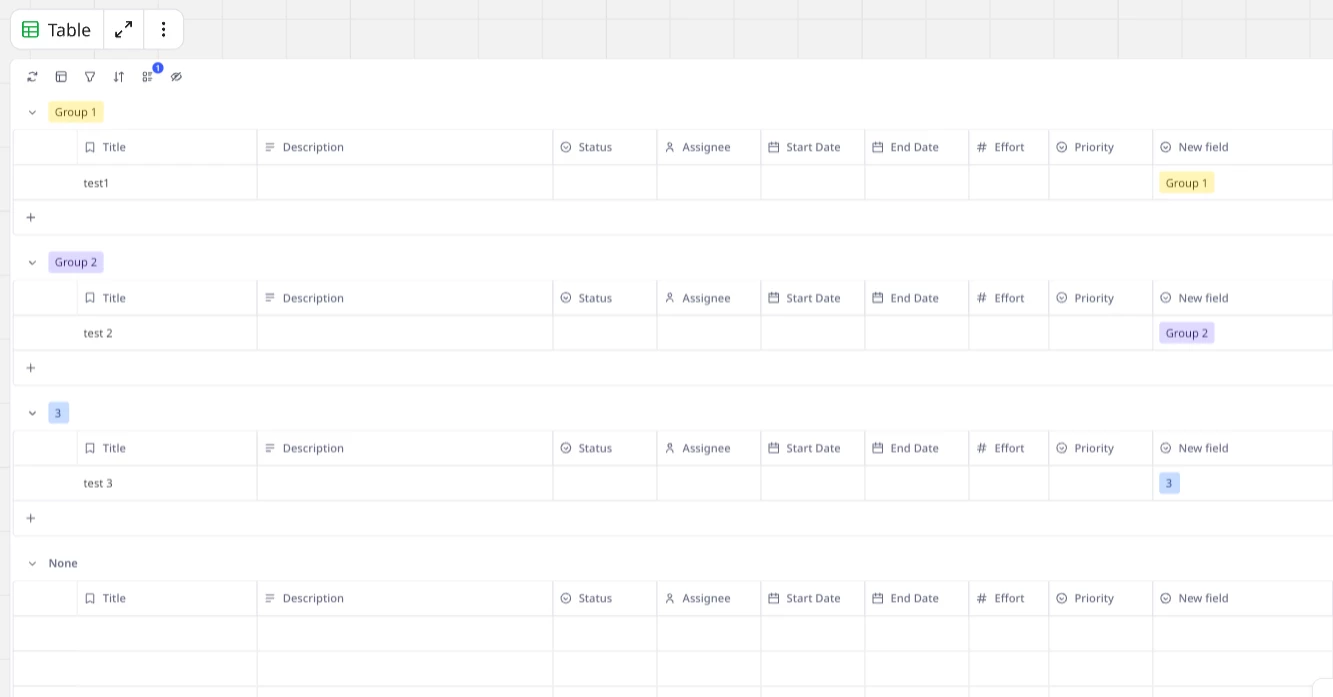Open the layout view icon in toolbar

(x=61, y=77)
